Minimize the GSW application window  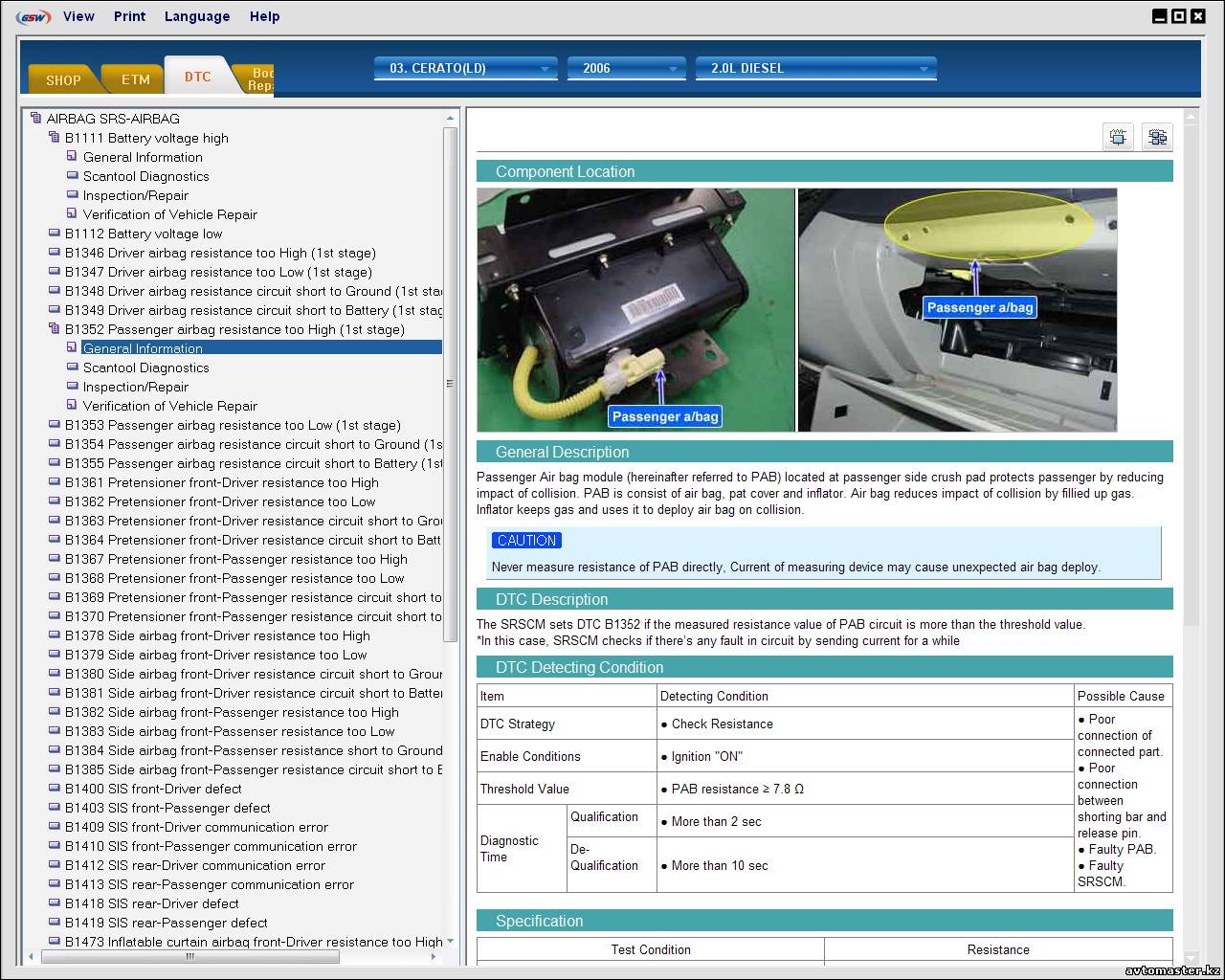[x=1160, y=16]
